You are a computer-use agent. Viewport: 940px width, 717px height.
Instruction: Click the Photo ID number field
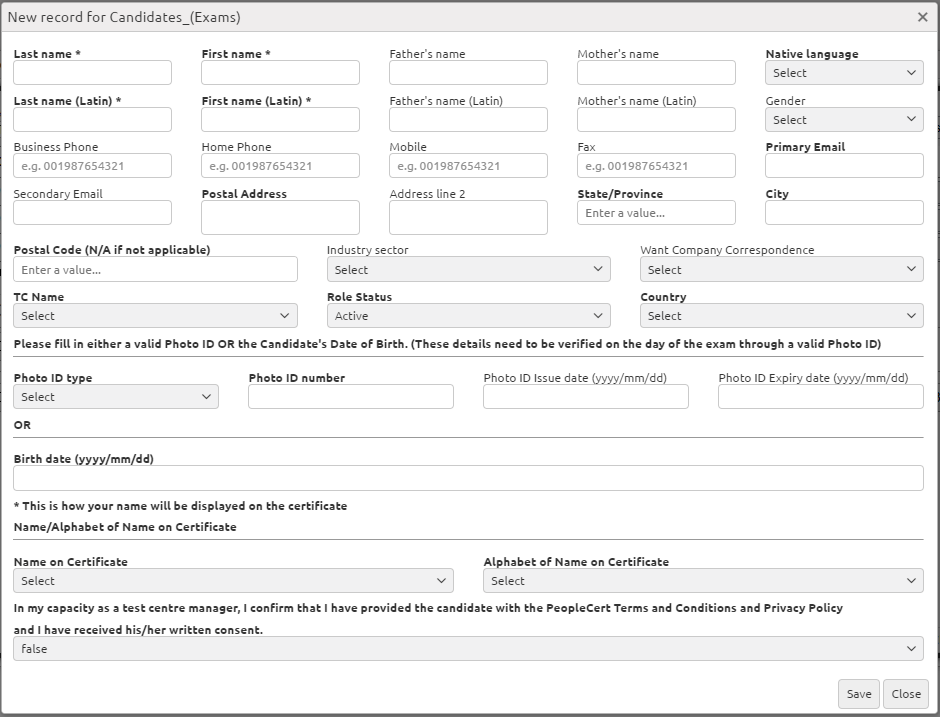click(351, 396)
